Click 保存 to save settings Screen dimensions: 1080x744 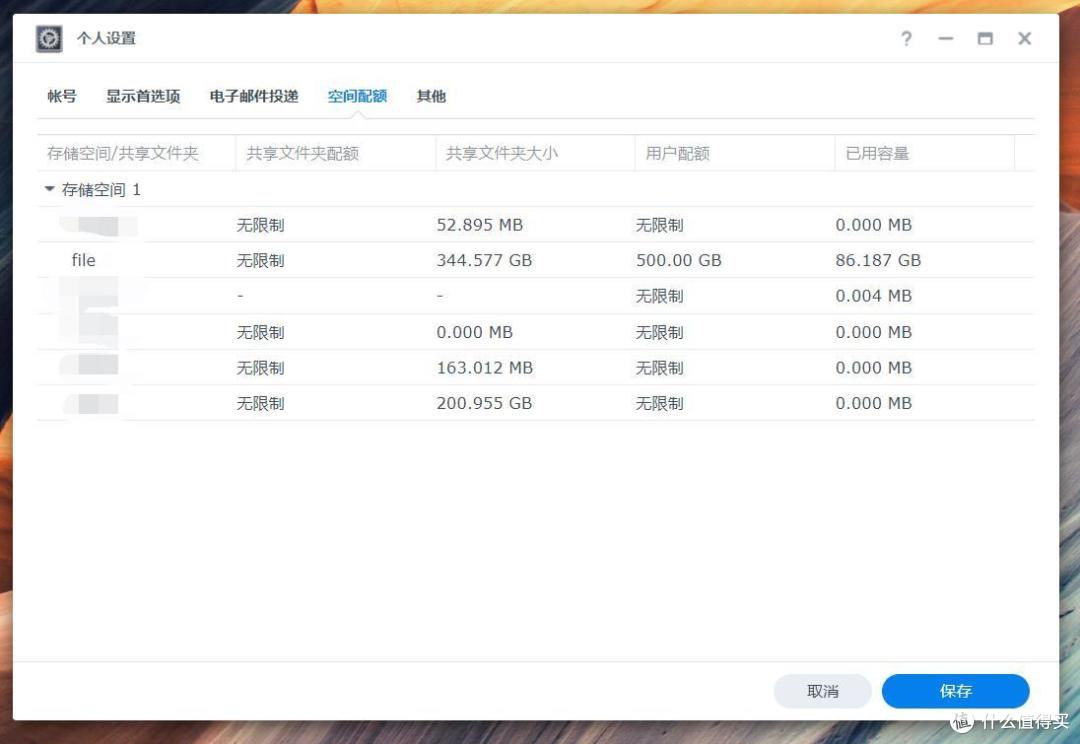point(955,691)
